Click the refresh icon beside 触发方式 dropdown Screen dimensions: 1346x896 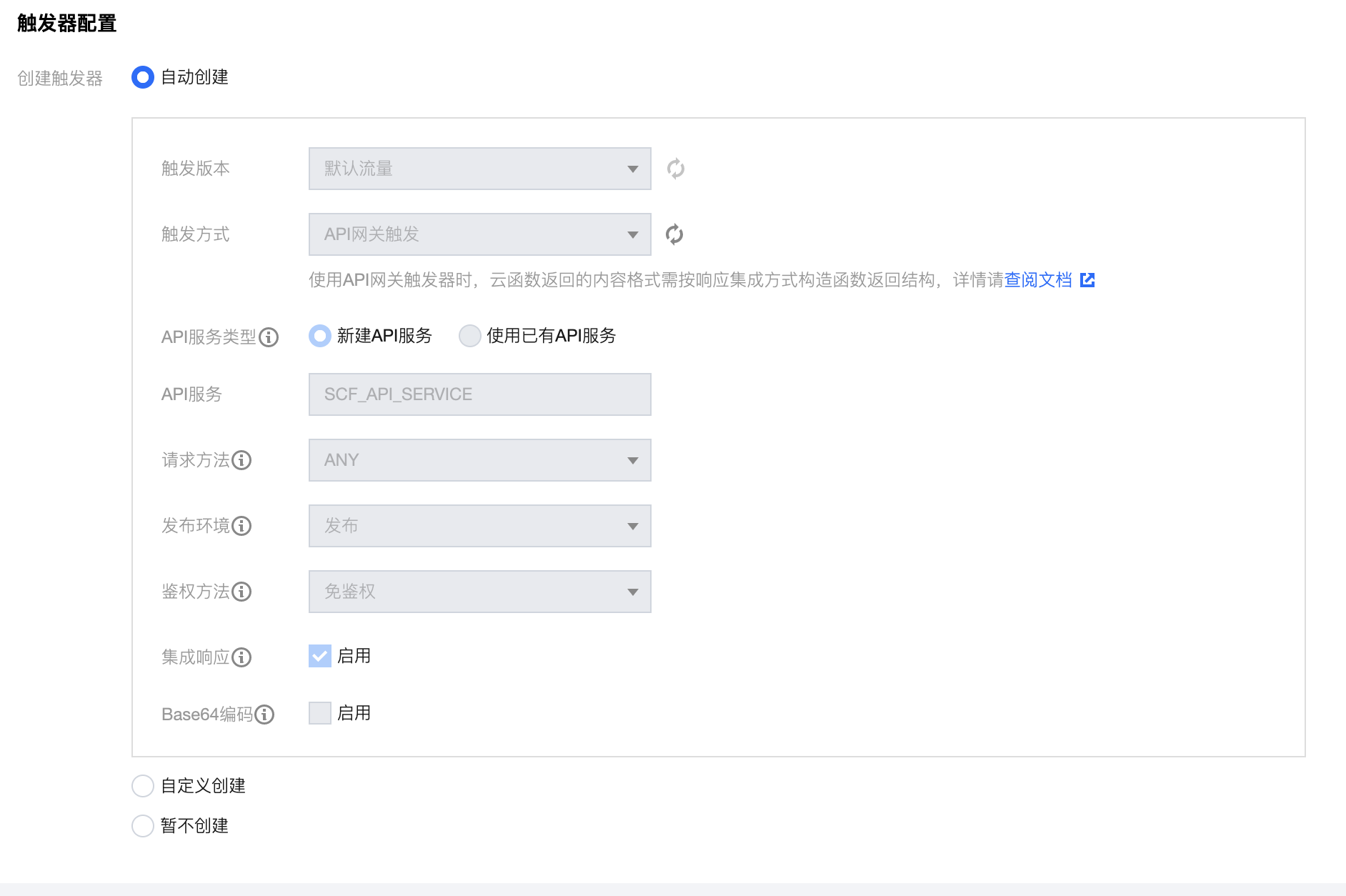[675, 234]
